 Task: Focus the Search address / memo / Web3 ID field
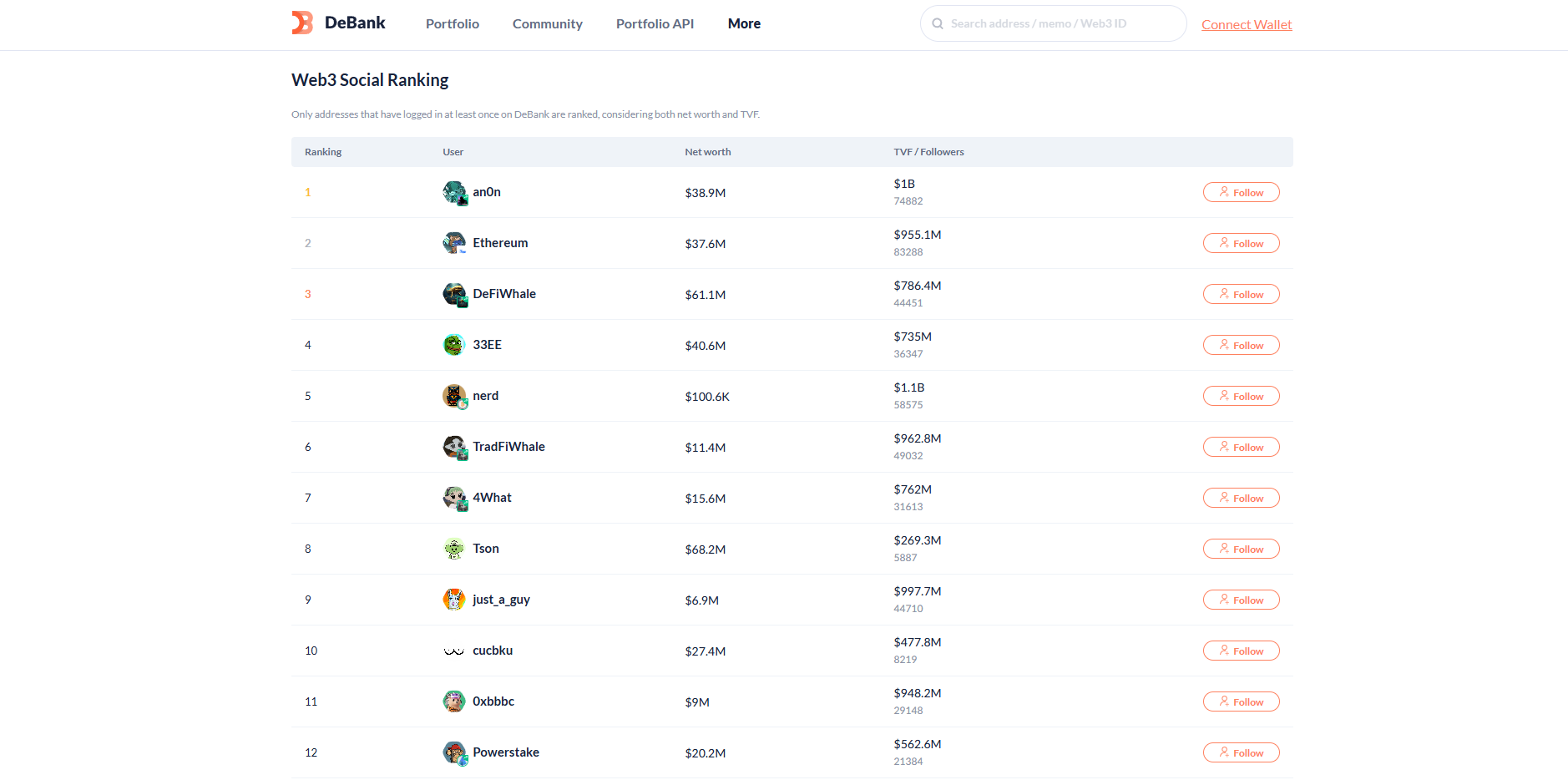(x=1054, y=23)
